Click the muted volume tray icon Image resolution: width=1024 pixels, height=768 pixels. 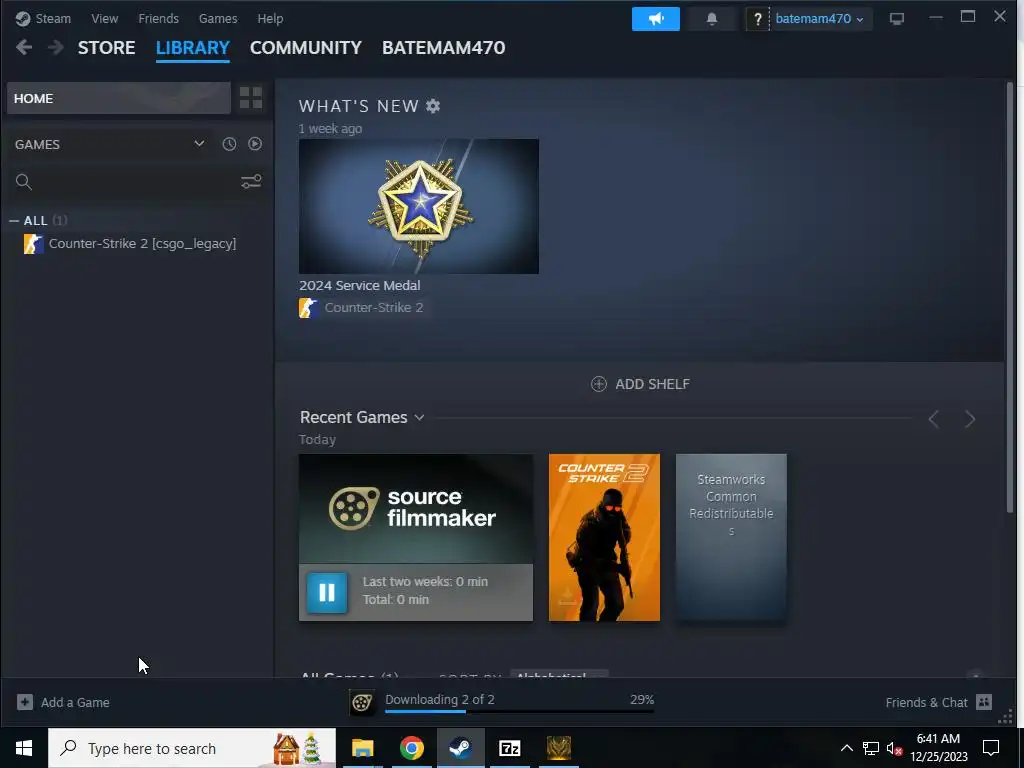pyautogui.click(x=894, y=748)
